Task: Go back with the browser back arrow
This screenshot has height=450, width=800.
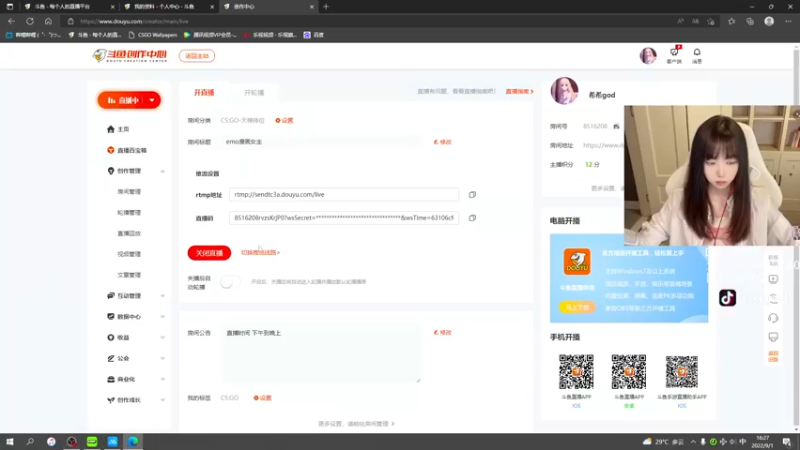Action: [x=11, y=21]
